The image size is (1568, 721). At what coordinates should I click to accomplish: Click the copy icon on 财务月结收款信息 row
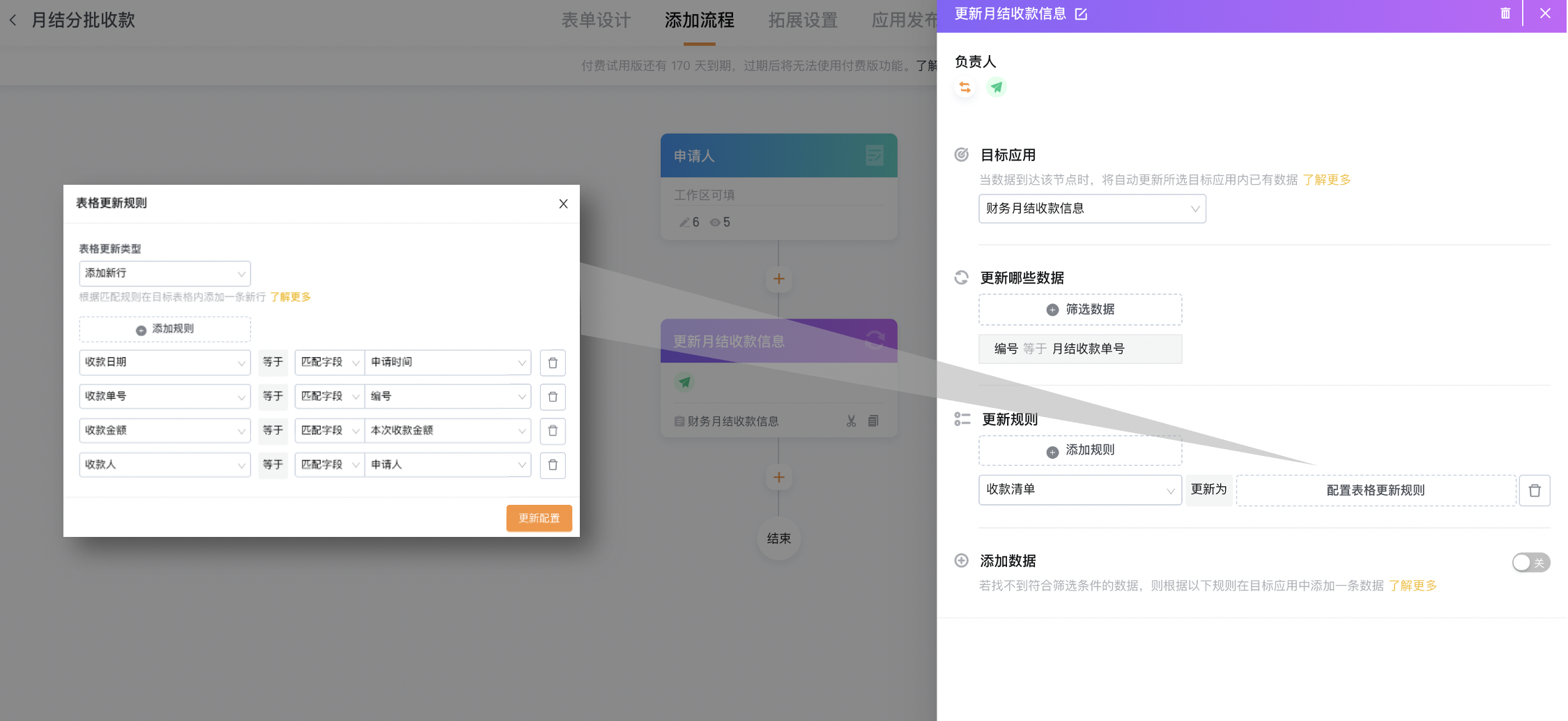[x=873, y=420]
